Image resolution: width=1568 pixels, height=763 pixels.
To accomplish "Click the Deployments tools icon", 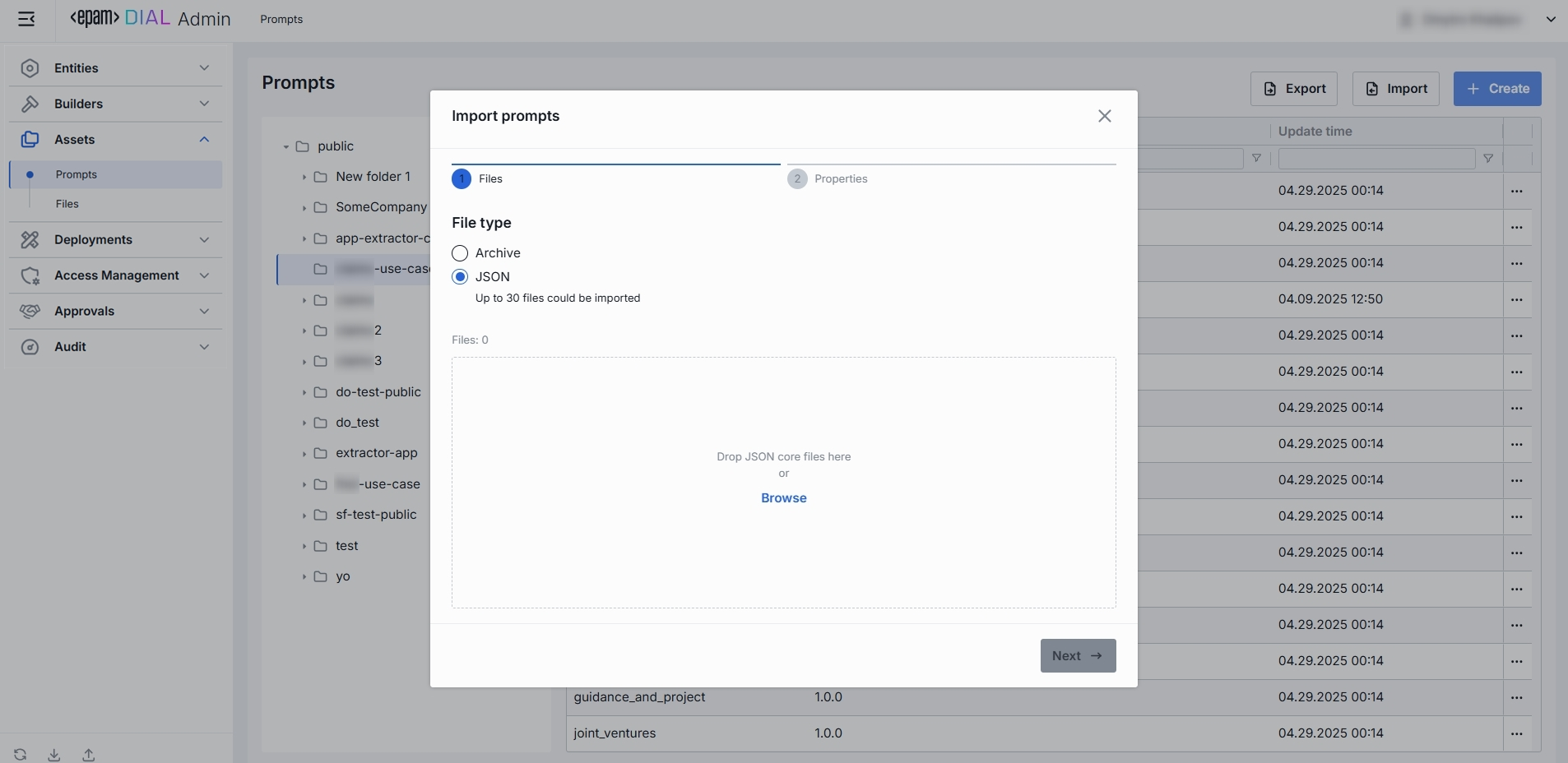I will [30, 239].
